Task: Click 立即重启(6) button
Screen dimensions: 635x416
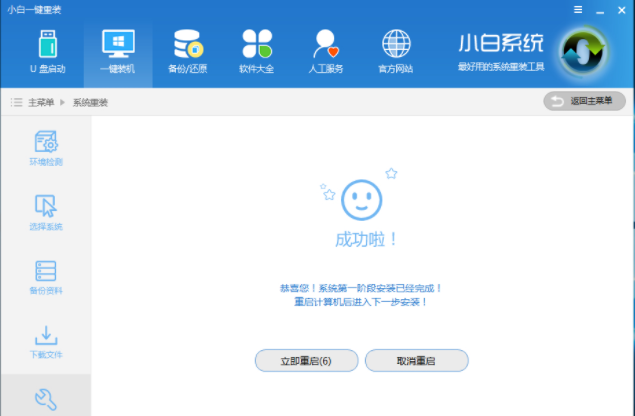Action: [x=307, y=361]
